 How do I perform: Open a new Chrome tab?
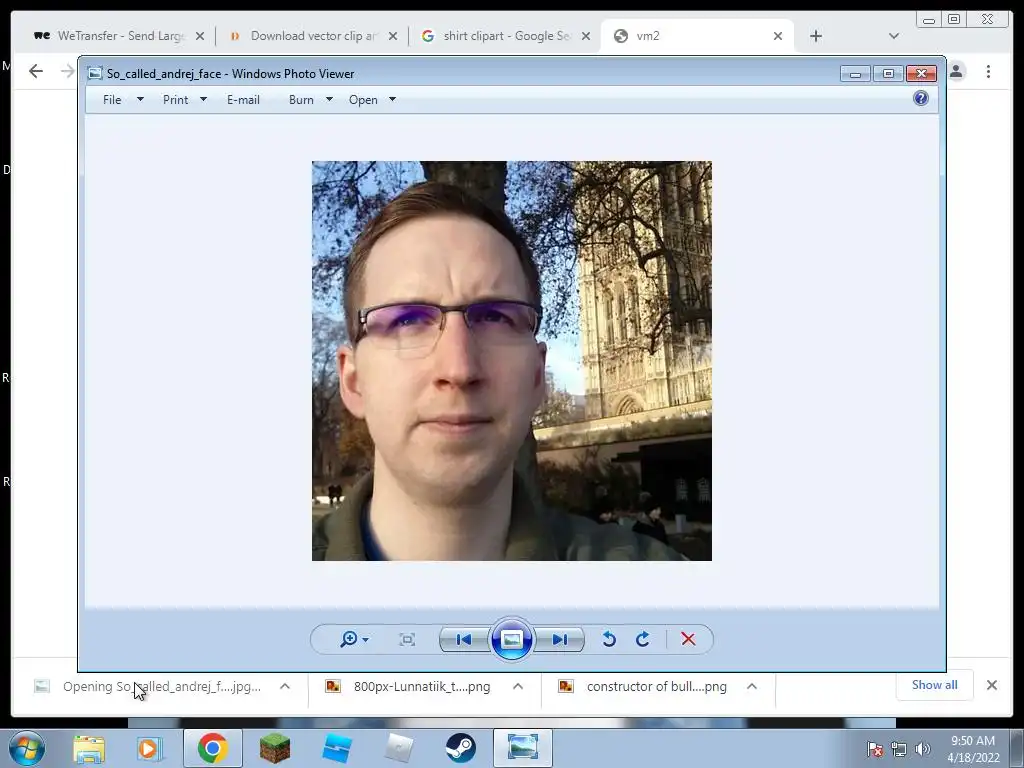coord(816,37)
